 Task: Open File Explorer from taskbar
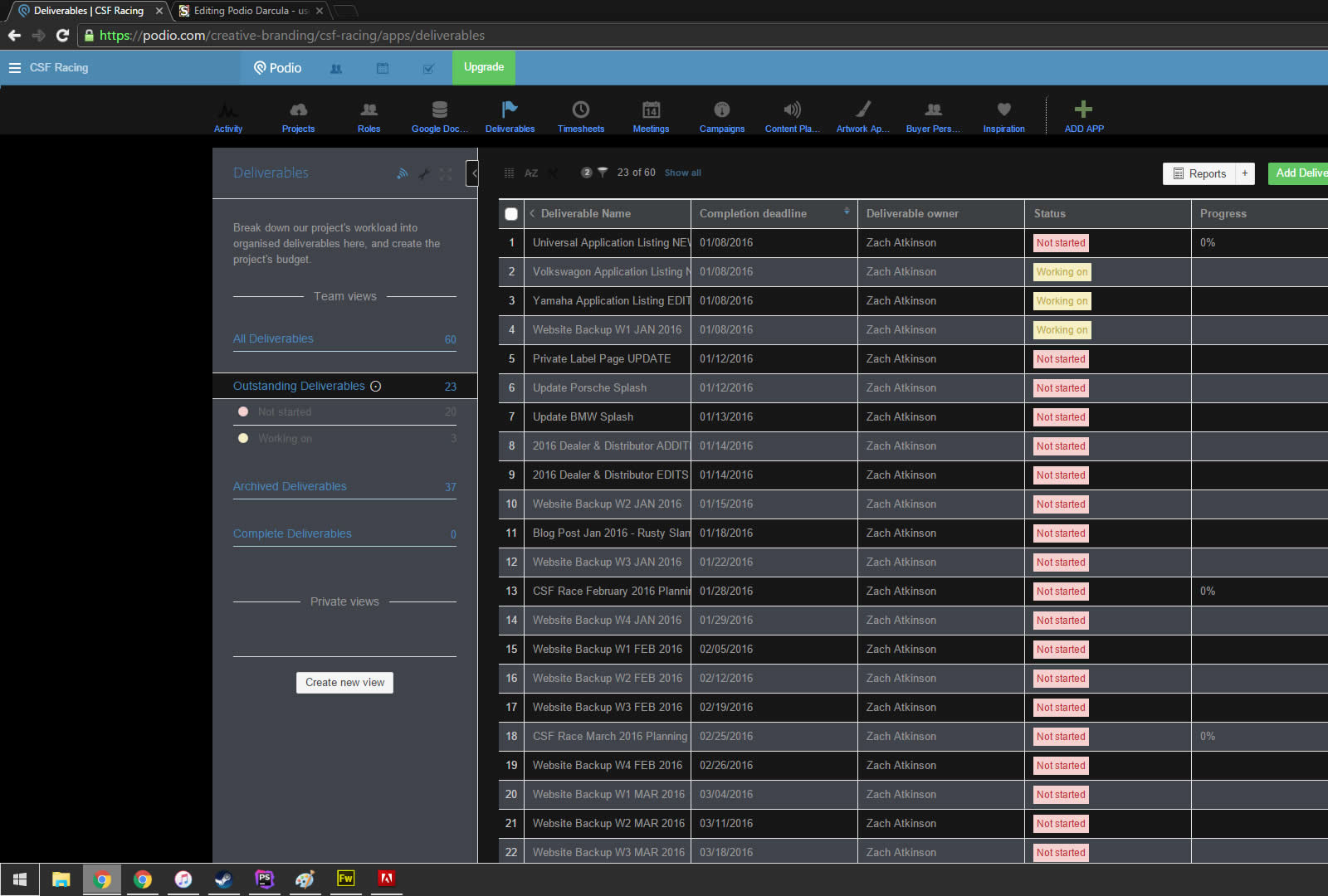tap(61, 879)
